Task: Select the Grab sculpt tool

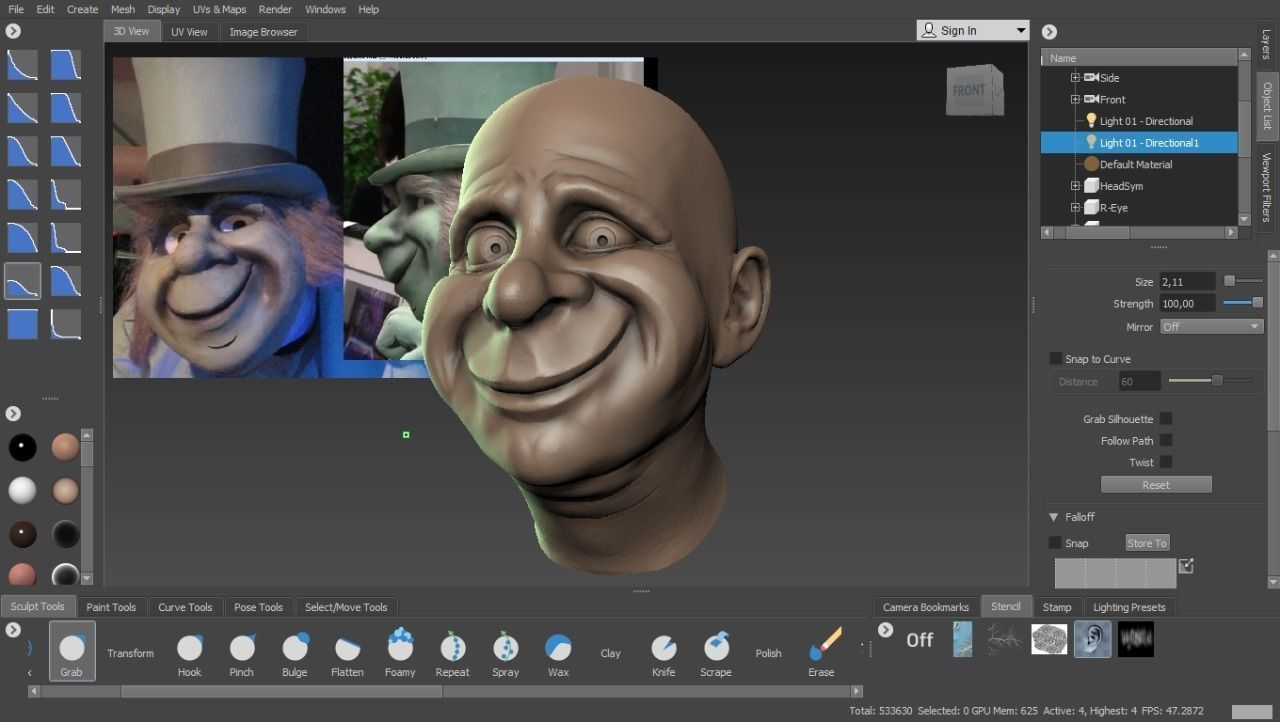Action: [72, 651]
